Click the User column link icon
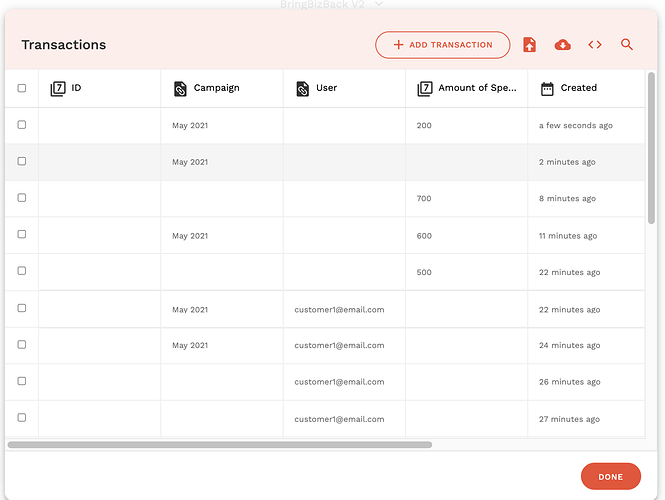Image resolution: width=665 pixels, height=500 pixels. pos(302,89)
